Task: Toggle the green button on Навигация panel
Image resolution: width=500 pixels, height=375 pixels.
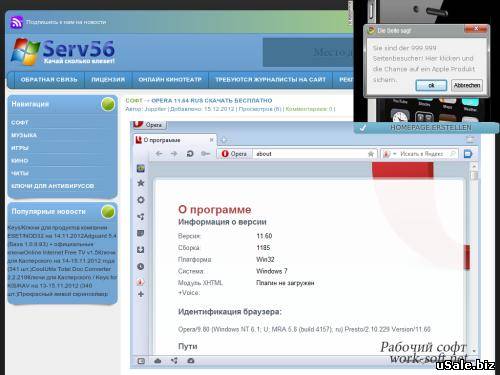Action: click(x=108, y=104)
